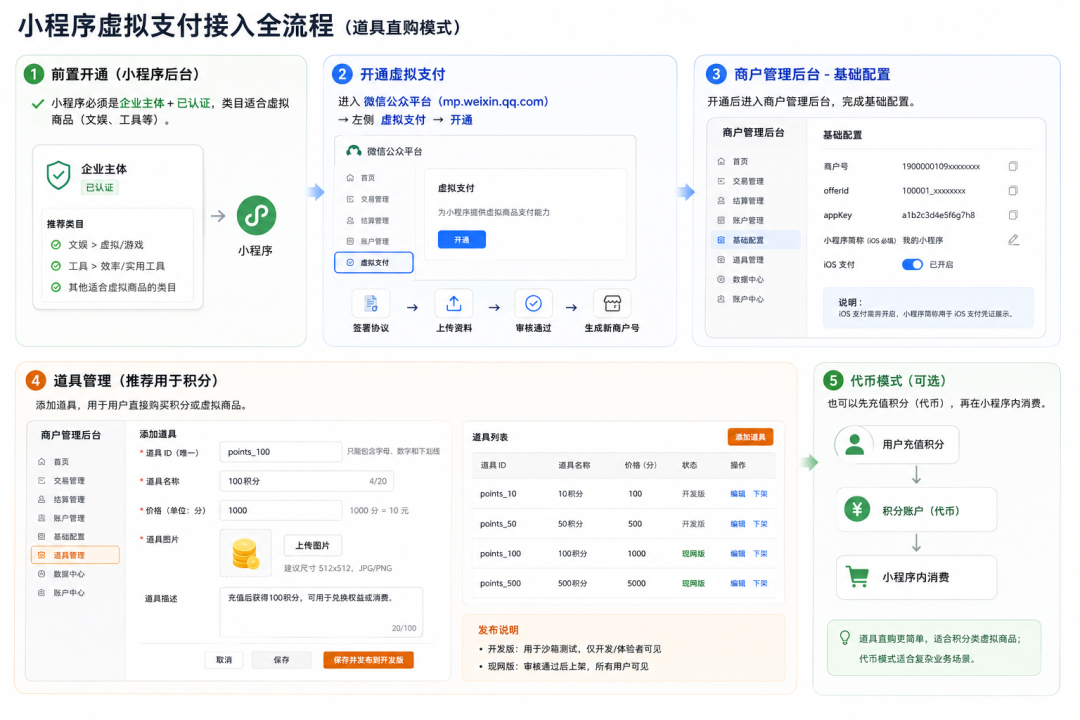This screenshot has height=720, width=1080.
Task: Click the 企业主体 shield icon
Action: (x=59, y=176)
